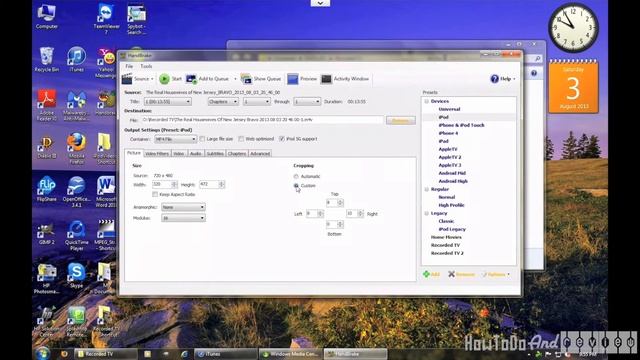Select the Recorded TV 2 preset
The width and height of the screenshot is (640, 360).
pyautogui.click(x=447, y=253)
